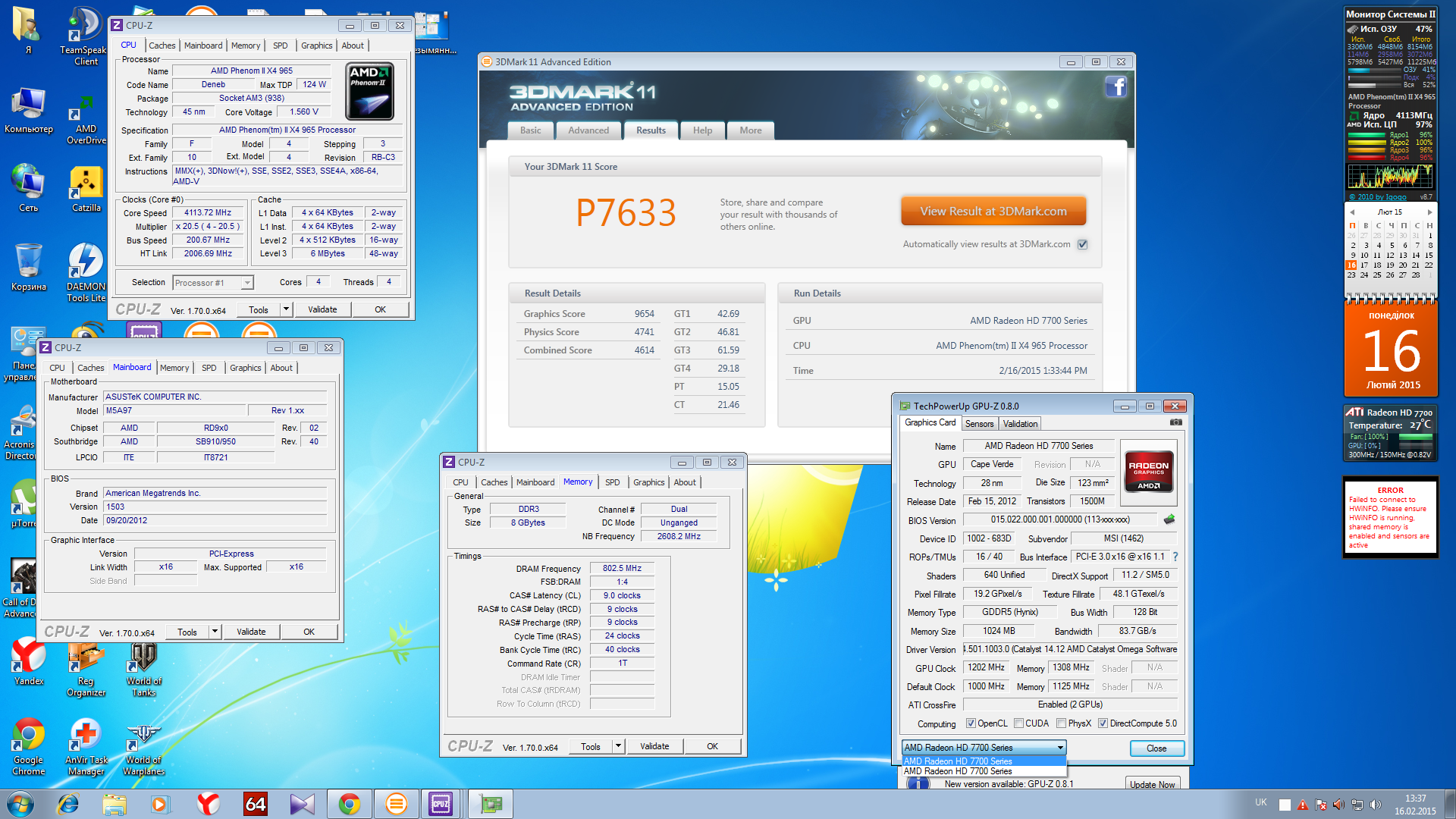Screen dimensions: 1456x819
Task: Toggle the OpenCL checkbox in GPU-Z
Action: (x=970, y=723)
